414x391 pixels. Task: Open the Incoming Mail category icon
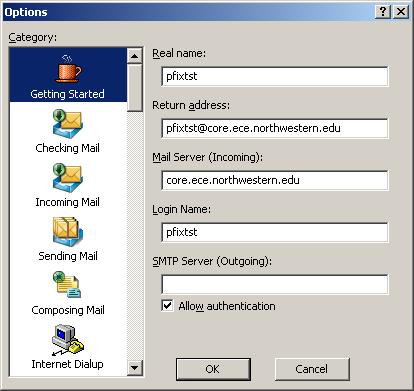pos(67,178)
